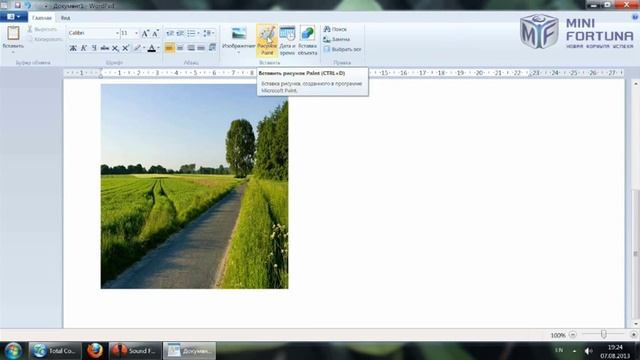Click the Save icon in quick access toolbar

click(18, 5)
